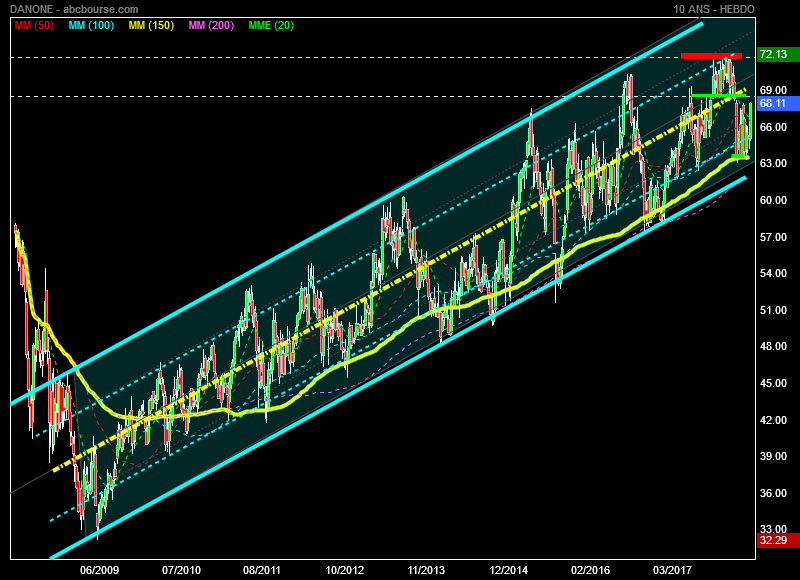The image size is (800, 580).
Task: Click the 66.00 price axis label
Action: pos(773,127)
